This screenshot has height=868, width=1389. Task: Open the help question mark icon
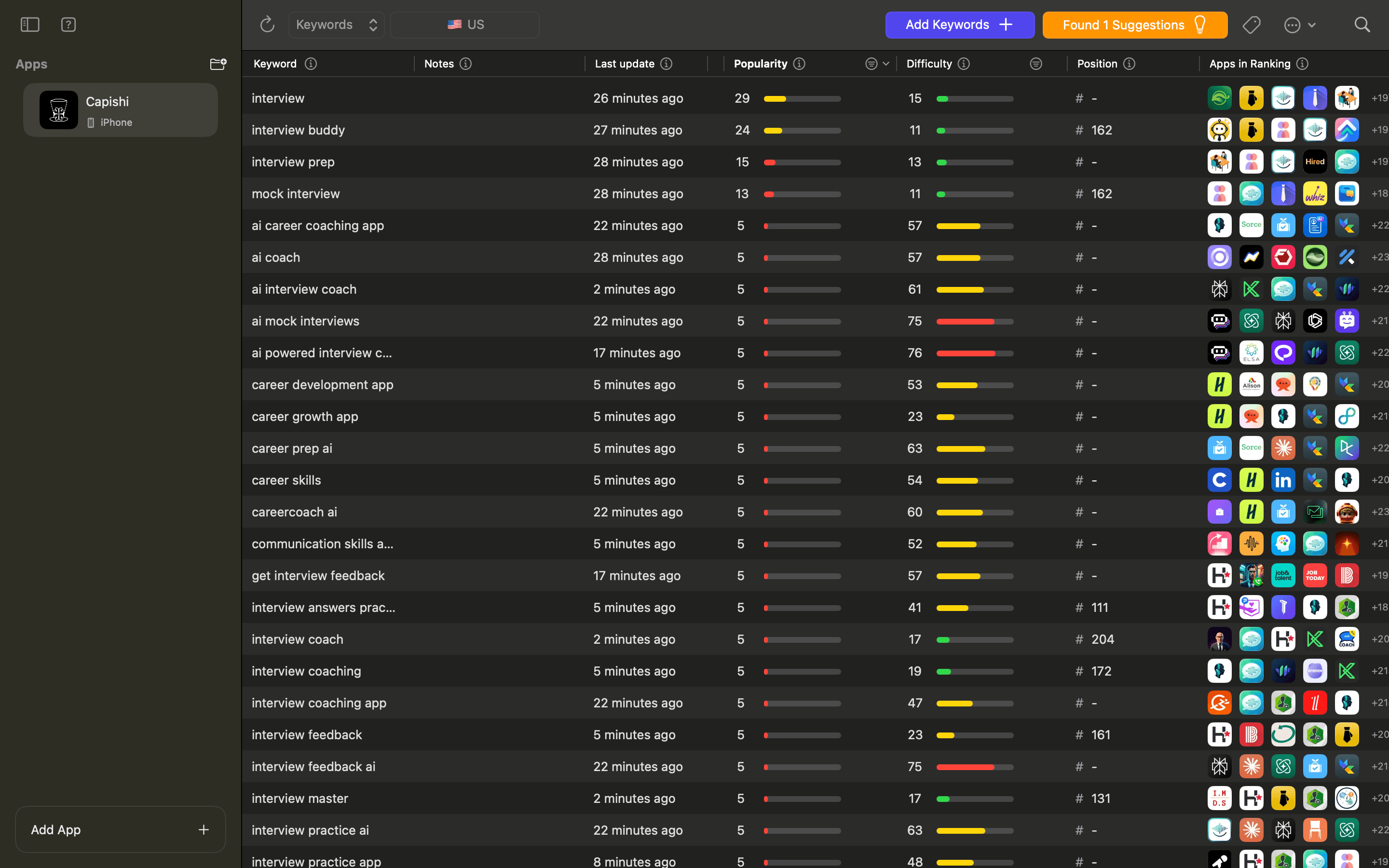(x=68, y=25)
